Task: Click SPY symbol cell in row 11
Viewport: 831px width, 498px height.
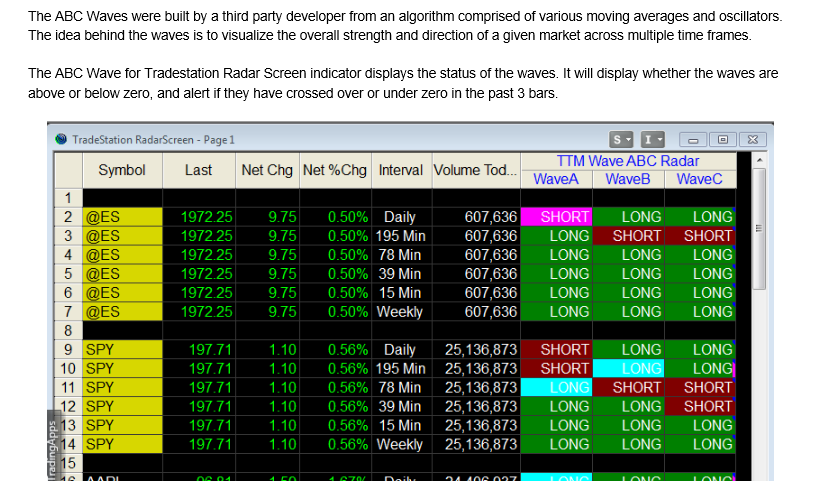Action: click(122, 387)
